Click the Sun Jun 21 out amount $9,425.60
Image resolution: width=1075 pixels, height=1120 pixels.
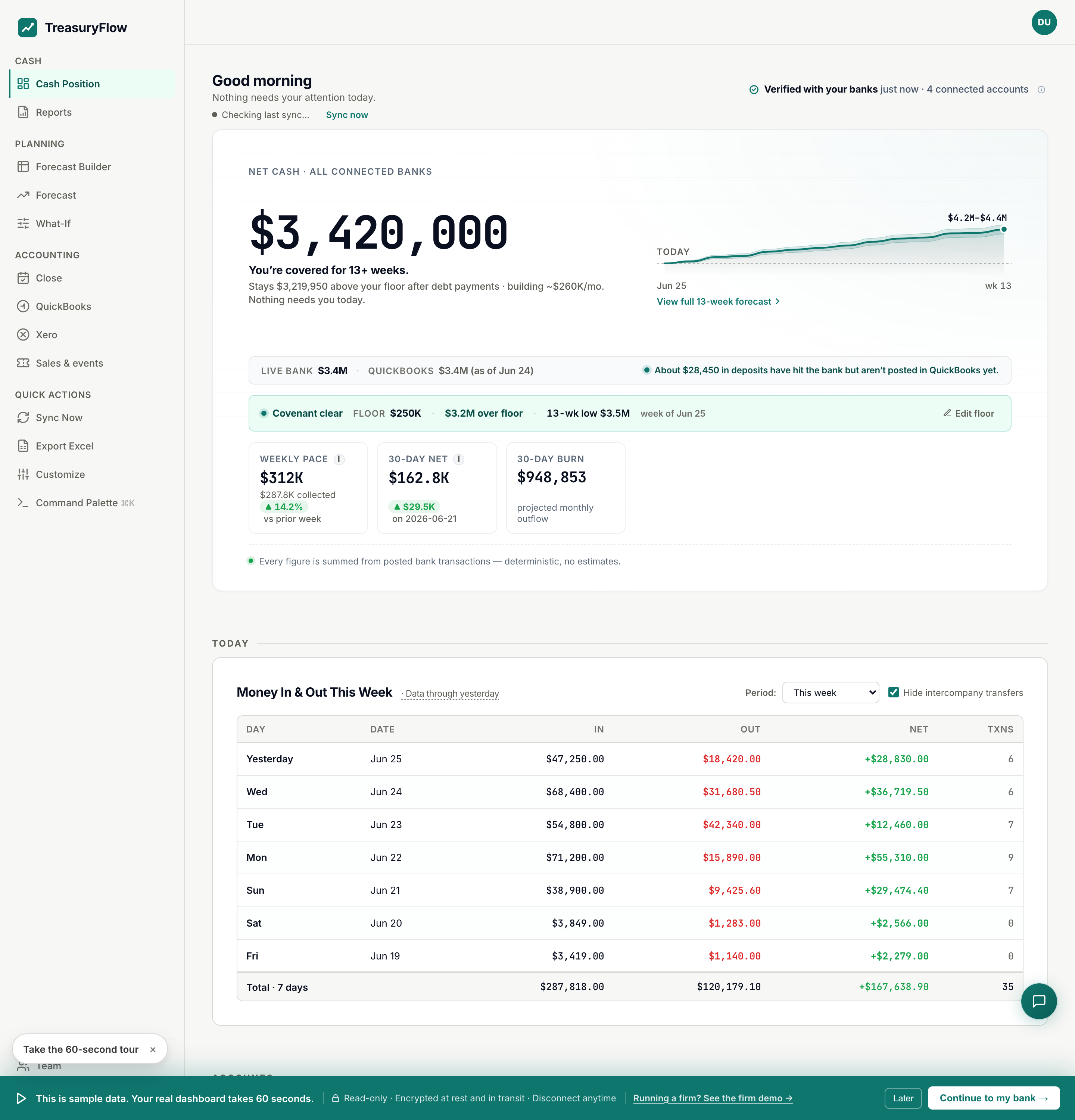click(x=734, y=890)
